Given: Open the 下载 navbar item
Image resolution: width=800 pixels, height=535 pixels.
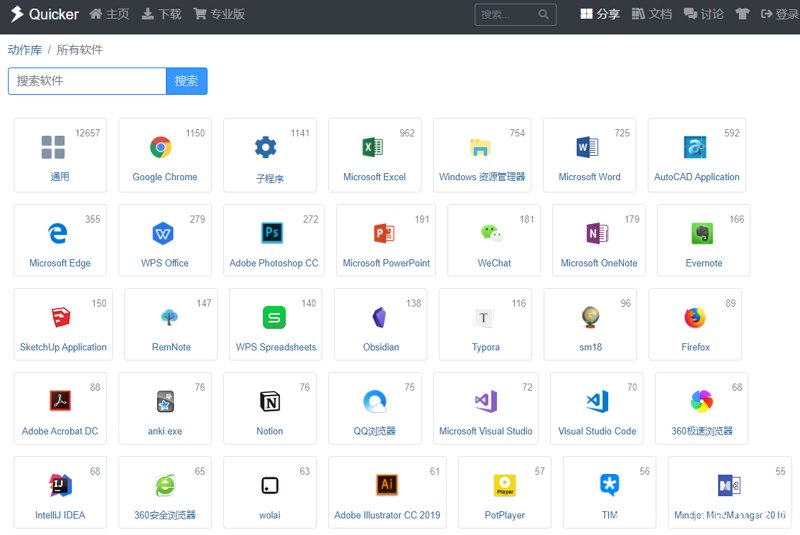Looking at the screenshot, I should (x=162, y=14).
